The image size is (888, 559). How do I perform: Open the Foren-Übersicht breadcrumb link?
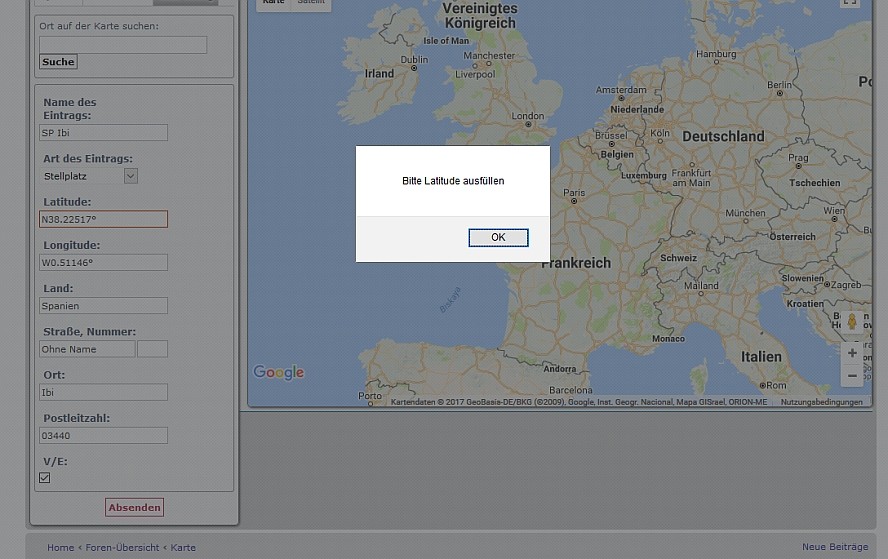122,548
